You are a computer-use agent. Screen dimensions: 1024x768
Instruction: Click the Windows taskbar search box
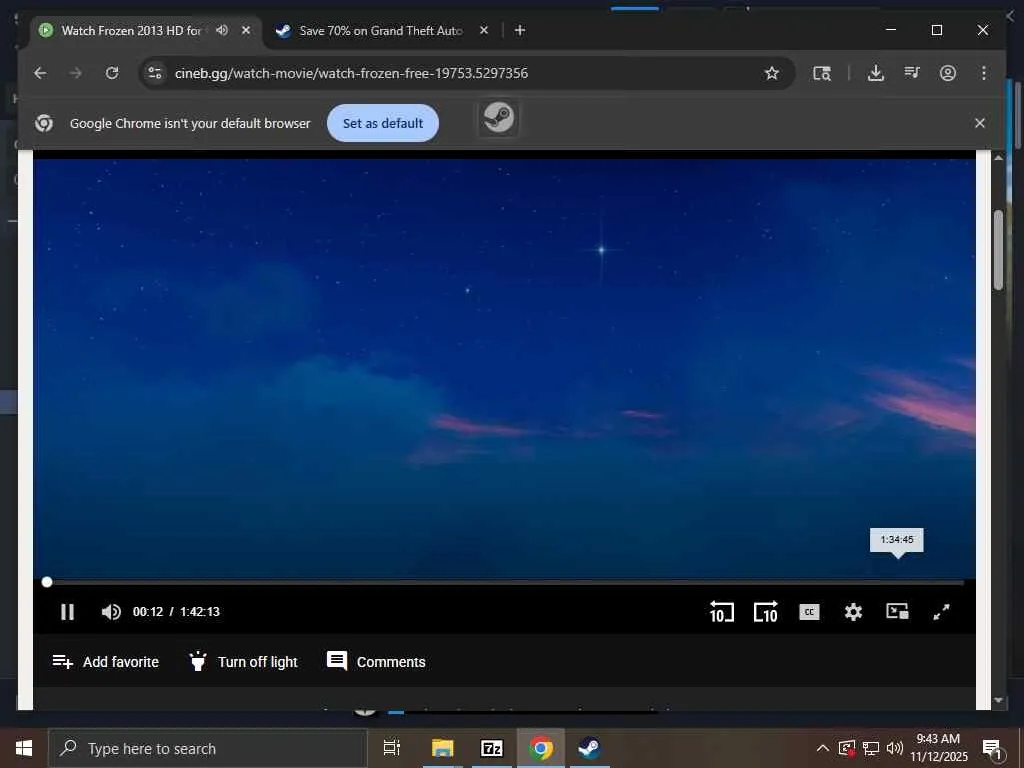tap(208, 748)
